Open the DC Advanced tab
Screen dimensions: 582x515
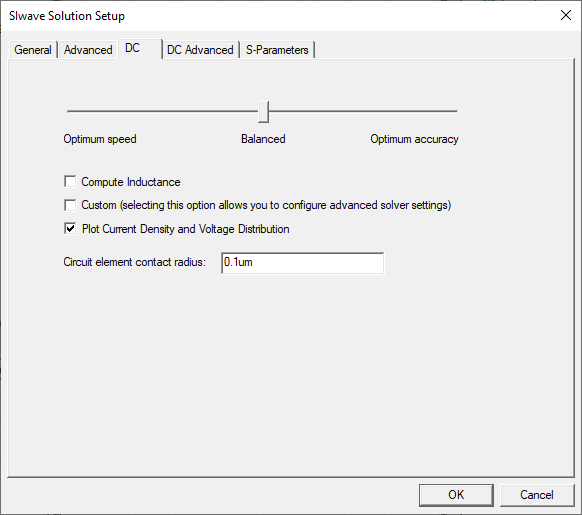coord(200,50)
